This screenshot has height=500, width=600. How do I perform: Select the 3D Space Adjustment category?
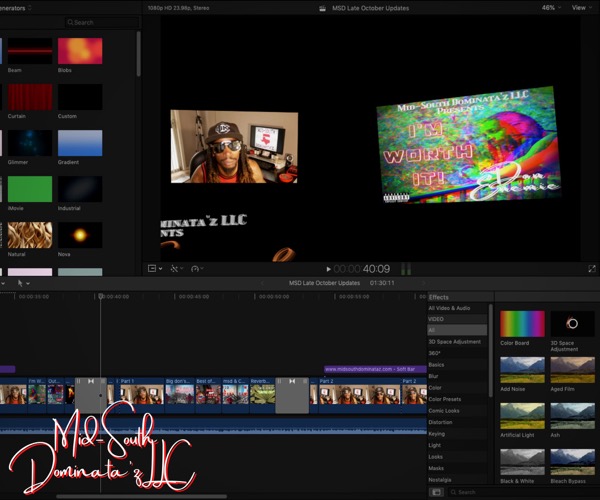[x=457, y=342]
